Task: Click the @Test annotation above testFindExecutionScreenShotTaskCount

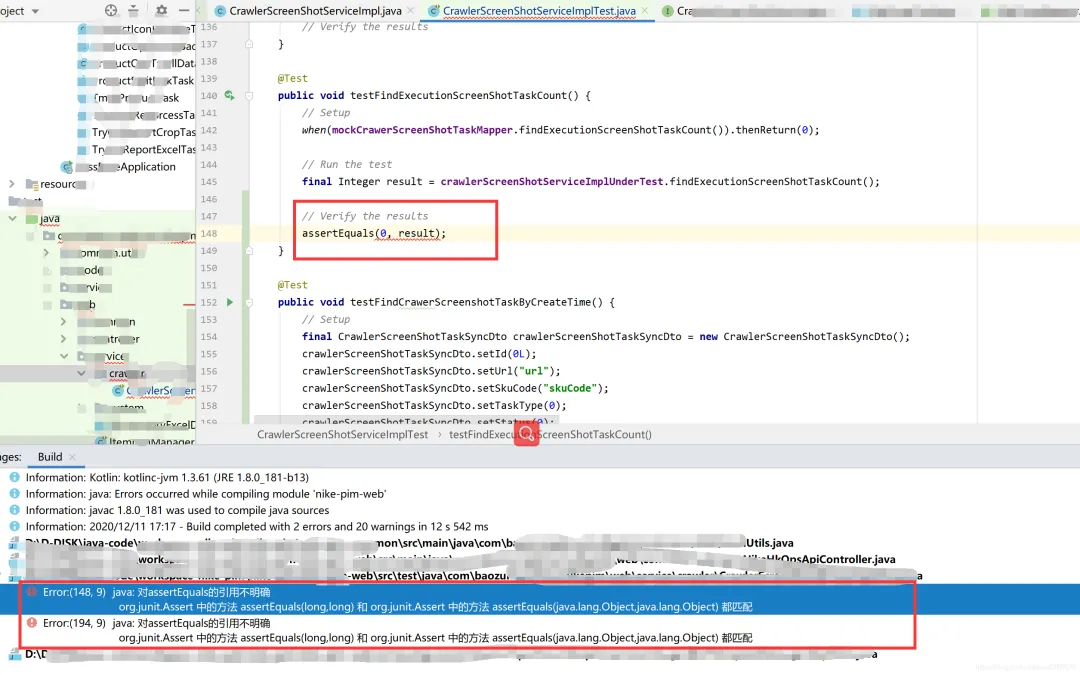Action: click(293, 79)
